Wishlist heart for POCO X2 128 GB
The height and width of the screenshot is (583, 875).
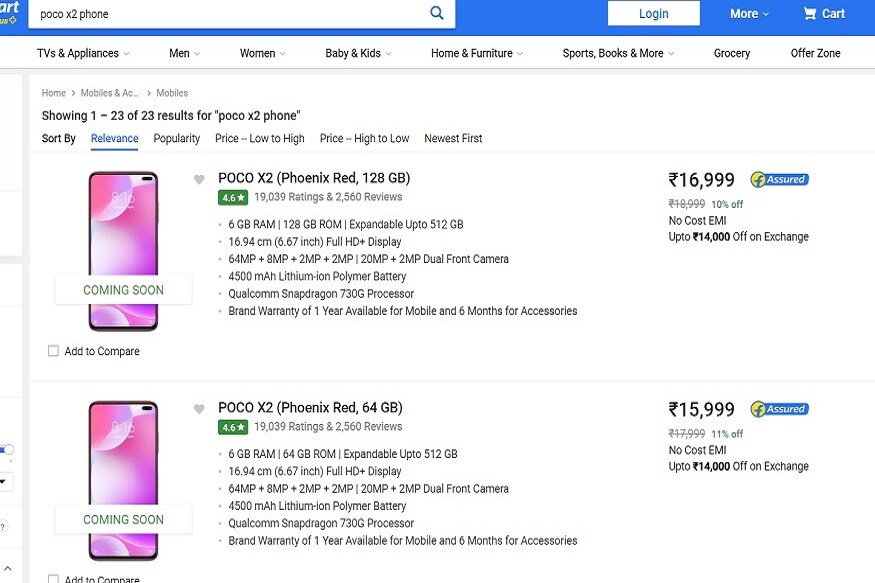(199, 180)
